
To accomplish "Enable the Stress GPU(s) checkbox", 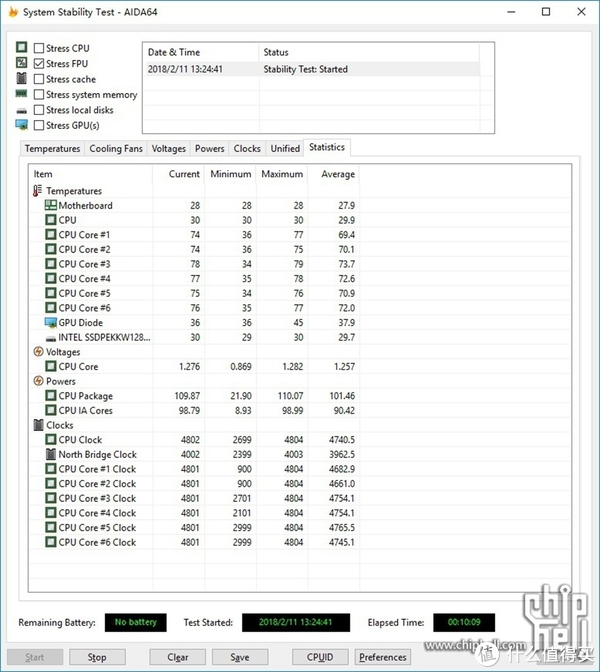I will [x=39, y=125].
